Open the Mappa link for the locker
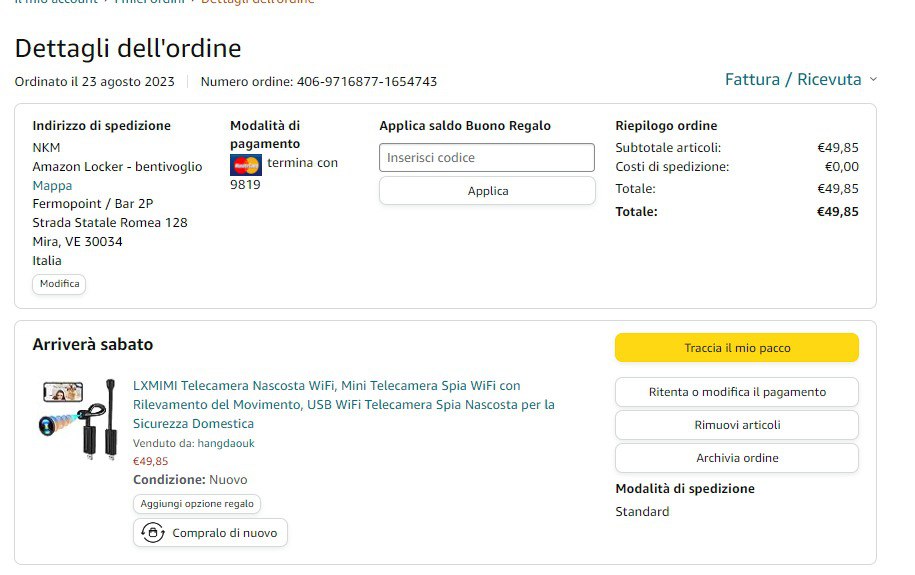915x575 pixels. coord(52,185)
